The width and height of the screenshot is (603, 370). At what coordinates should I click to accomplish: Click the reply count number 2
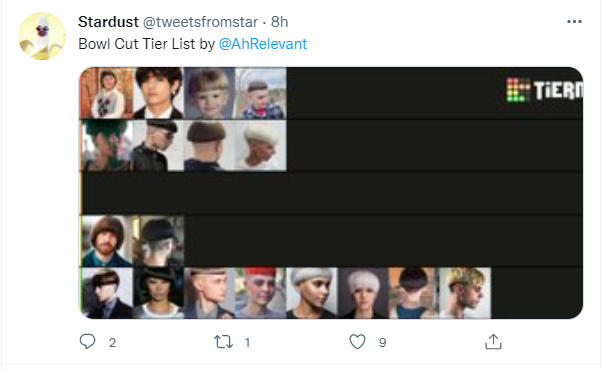click(112, 342)
